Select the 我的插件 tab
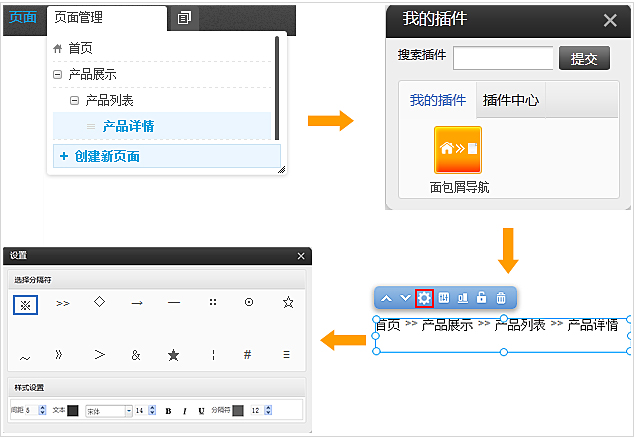This screenshot has width=634, height=438. [438, 100]
